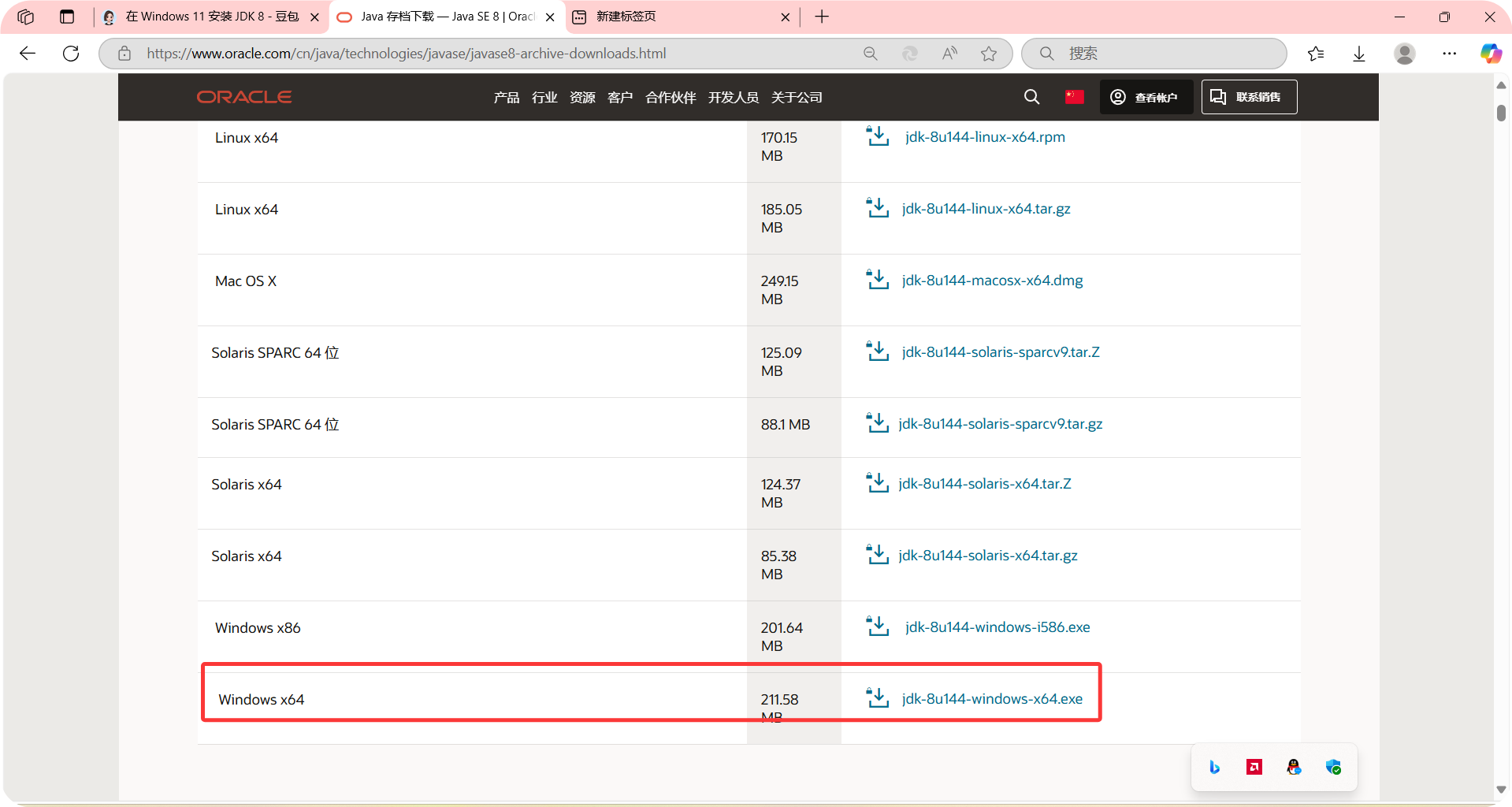Open the favorites list icon in toolbar
Image resolution: width=1512 pixels, height=807 pixels.
coord(1316,54)
